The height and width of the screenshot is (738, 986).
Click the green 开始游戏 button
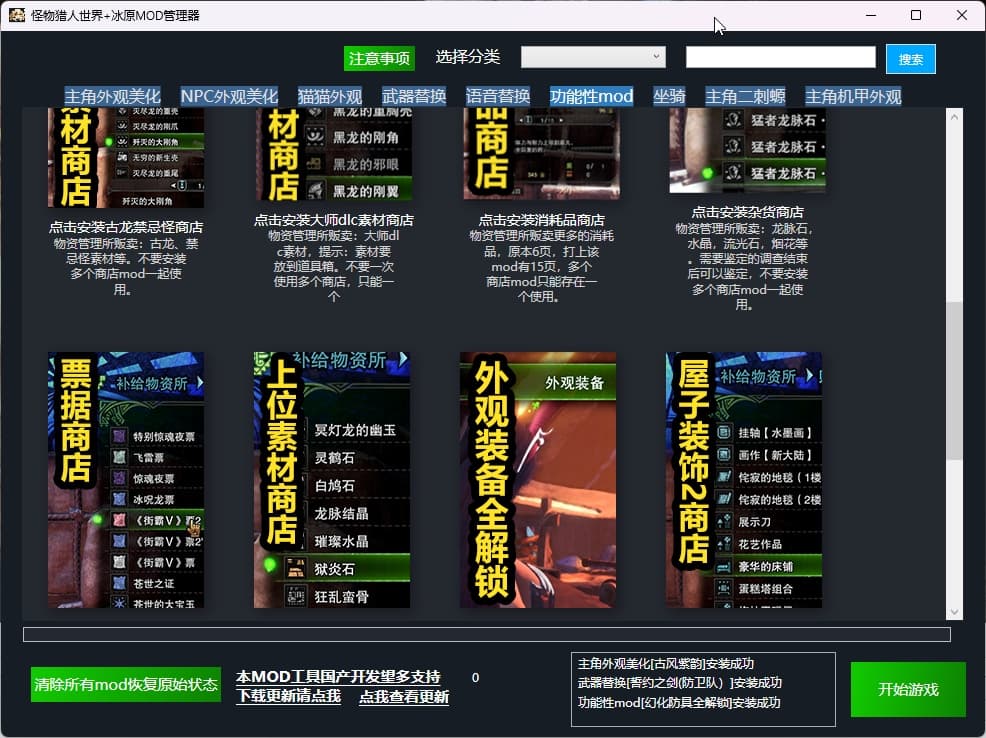[x=908, y=689]
